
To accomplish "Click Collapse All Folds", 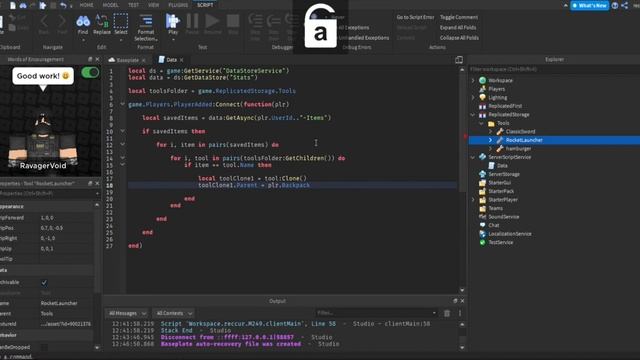I will pyautogui.click(x=459, y=38).
